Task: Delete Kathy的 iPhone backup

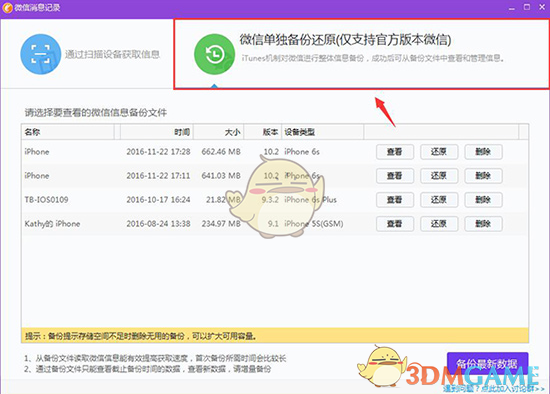Action: point(483,223)
